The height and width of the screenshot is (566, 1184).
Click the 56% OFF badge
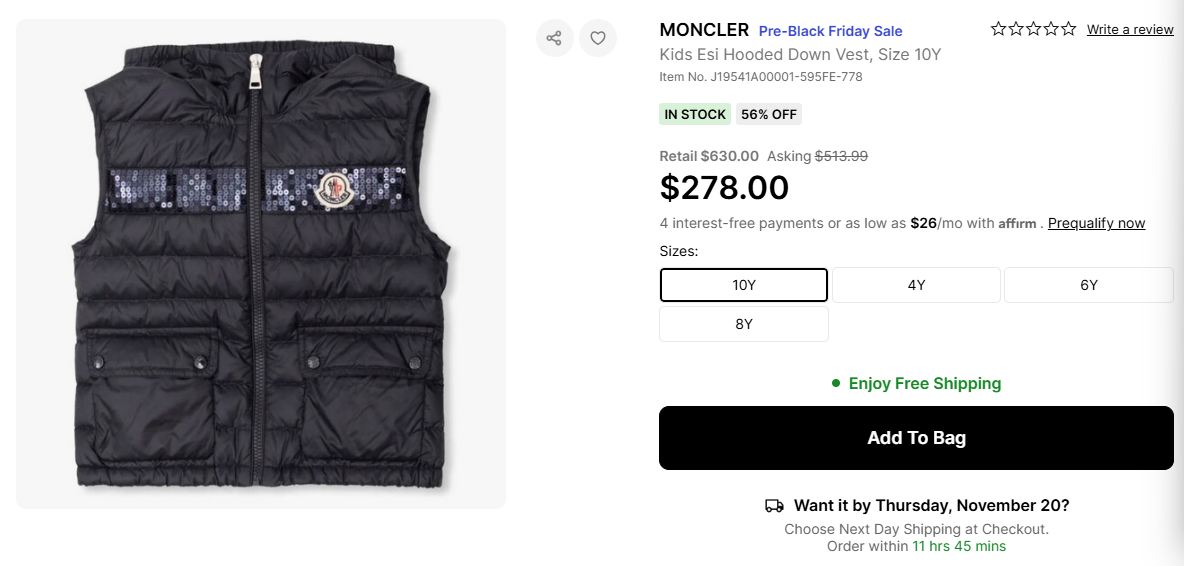pos(769,114)
